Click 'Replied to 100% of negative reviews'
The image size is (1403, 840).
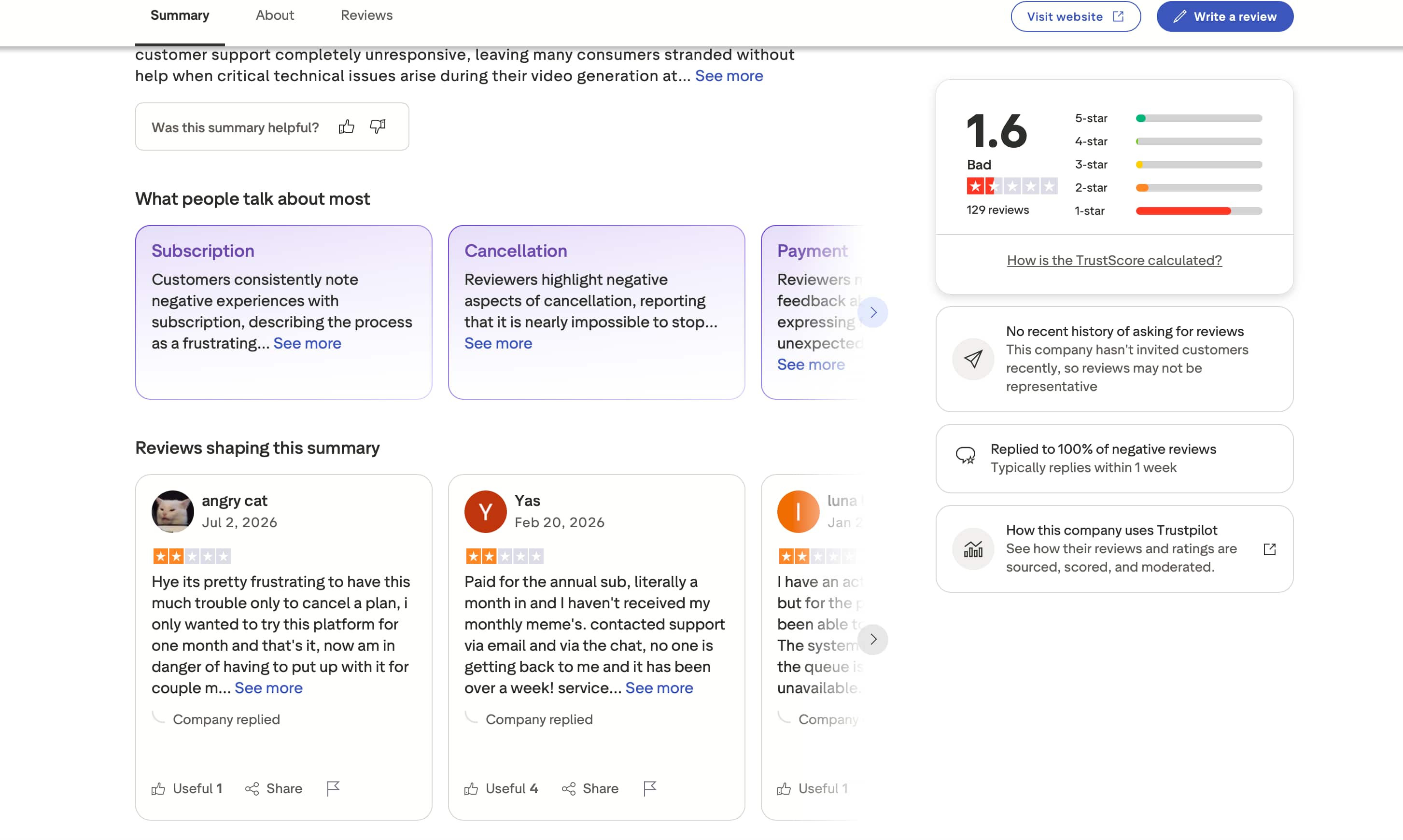[1103, 449]
